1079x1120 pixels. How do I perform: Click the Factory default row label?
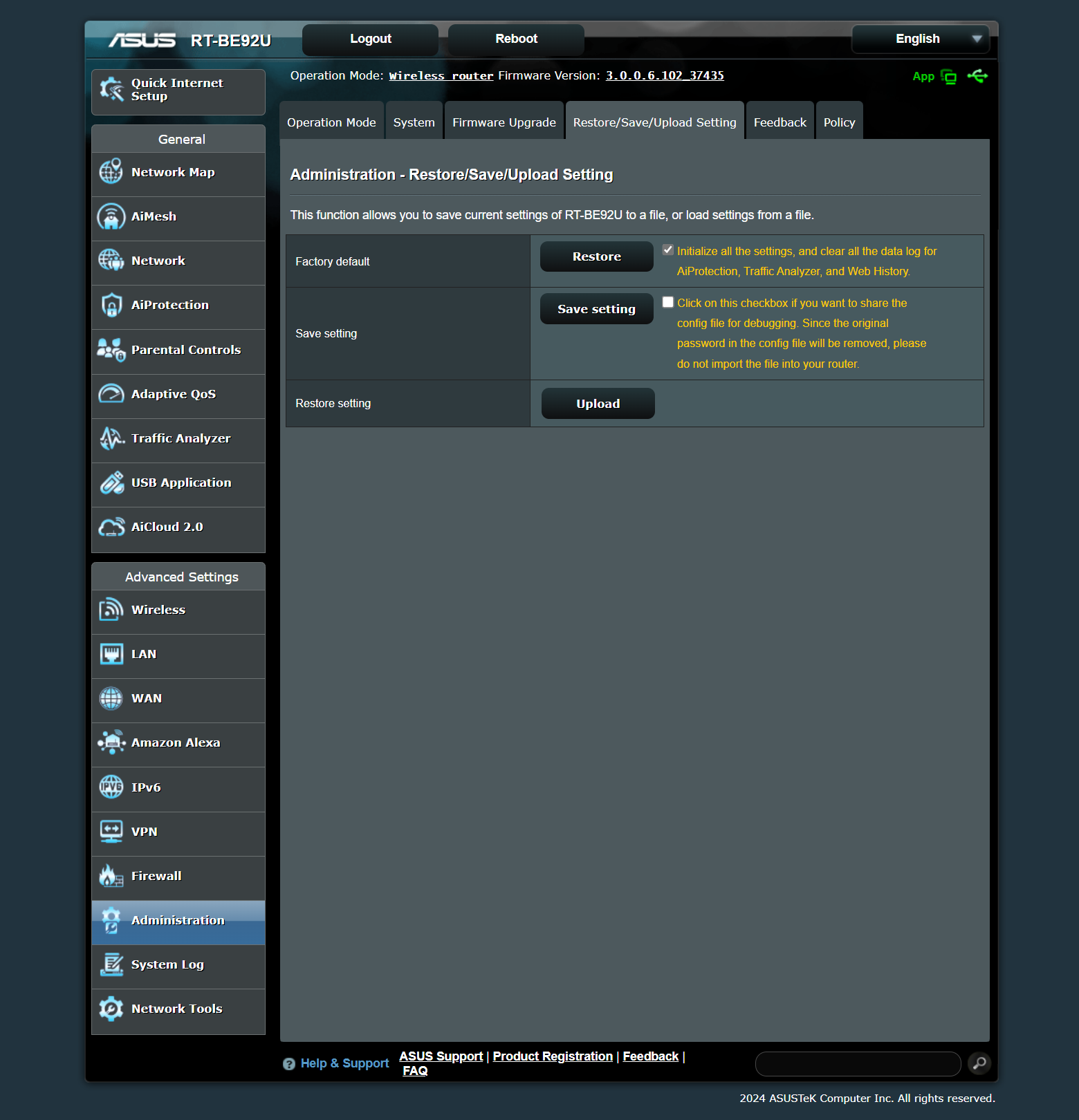click(x=333, y=261)
